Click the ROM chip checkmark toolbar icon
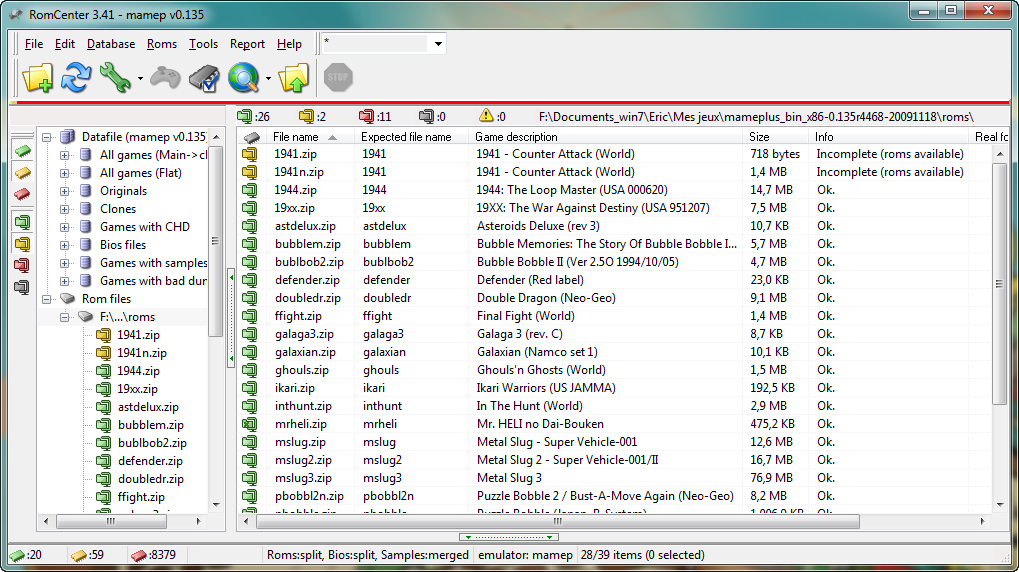The width and height of the screenshot is (1019, 572). [204, 77]
